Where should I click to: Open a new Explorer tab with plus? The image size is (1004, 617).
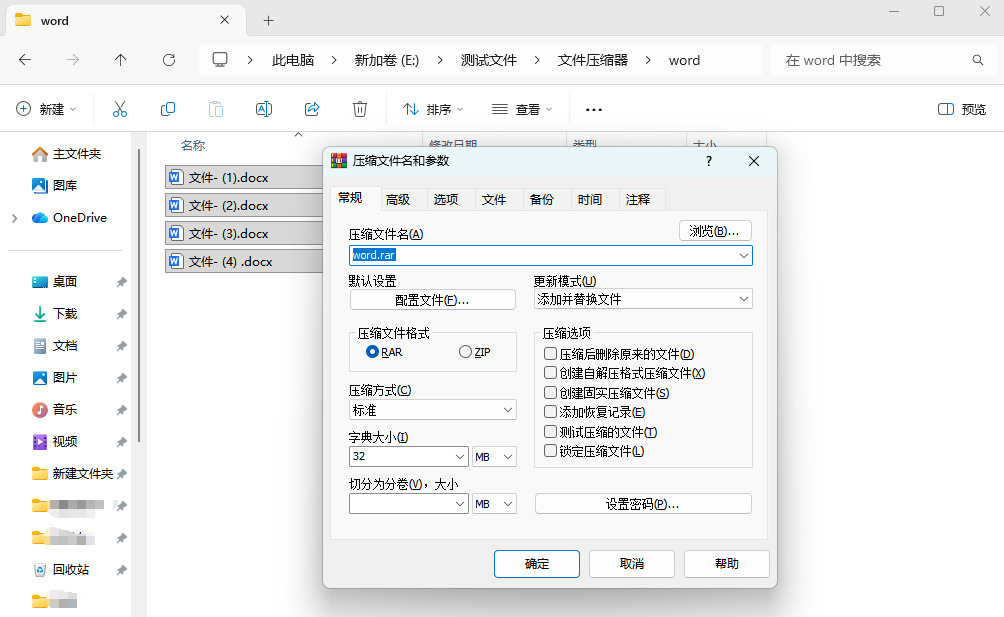point(268,21)
